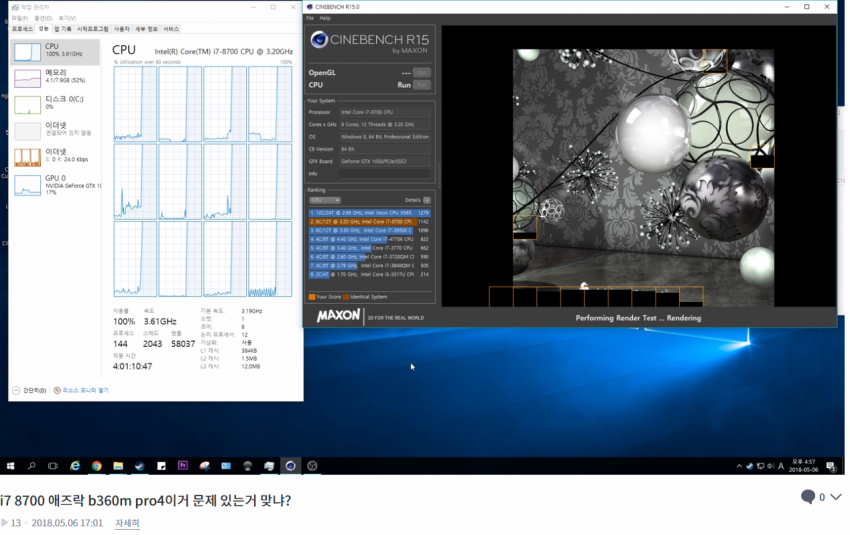The height and width of the screenshot is (535, 850).
Task: Select Core i7-3840QM ranking row
Action: coord(370,266)
